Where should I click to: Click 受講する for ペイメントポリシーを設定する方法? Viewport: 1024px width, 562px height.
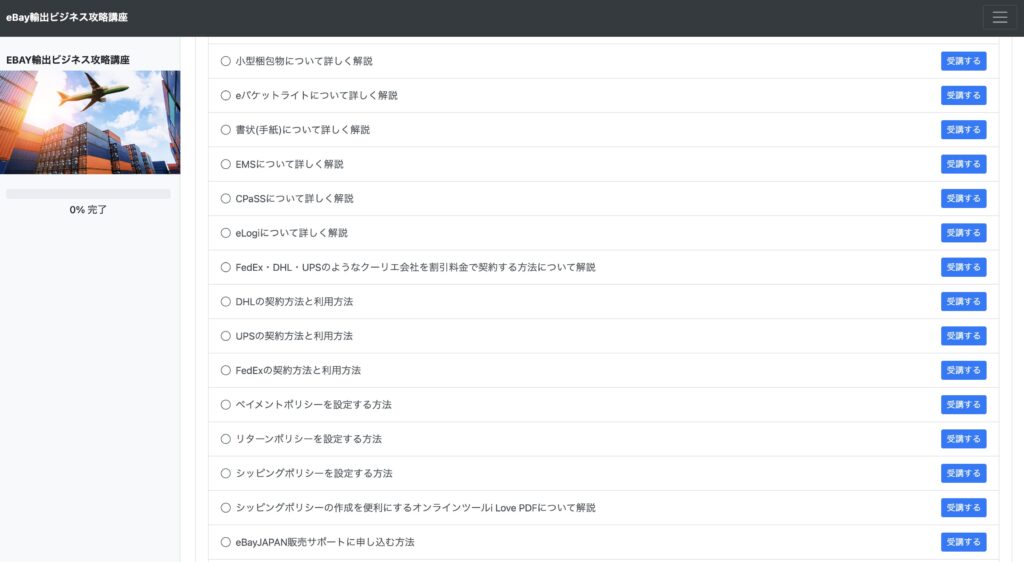click(963, 405)
